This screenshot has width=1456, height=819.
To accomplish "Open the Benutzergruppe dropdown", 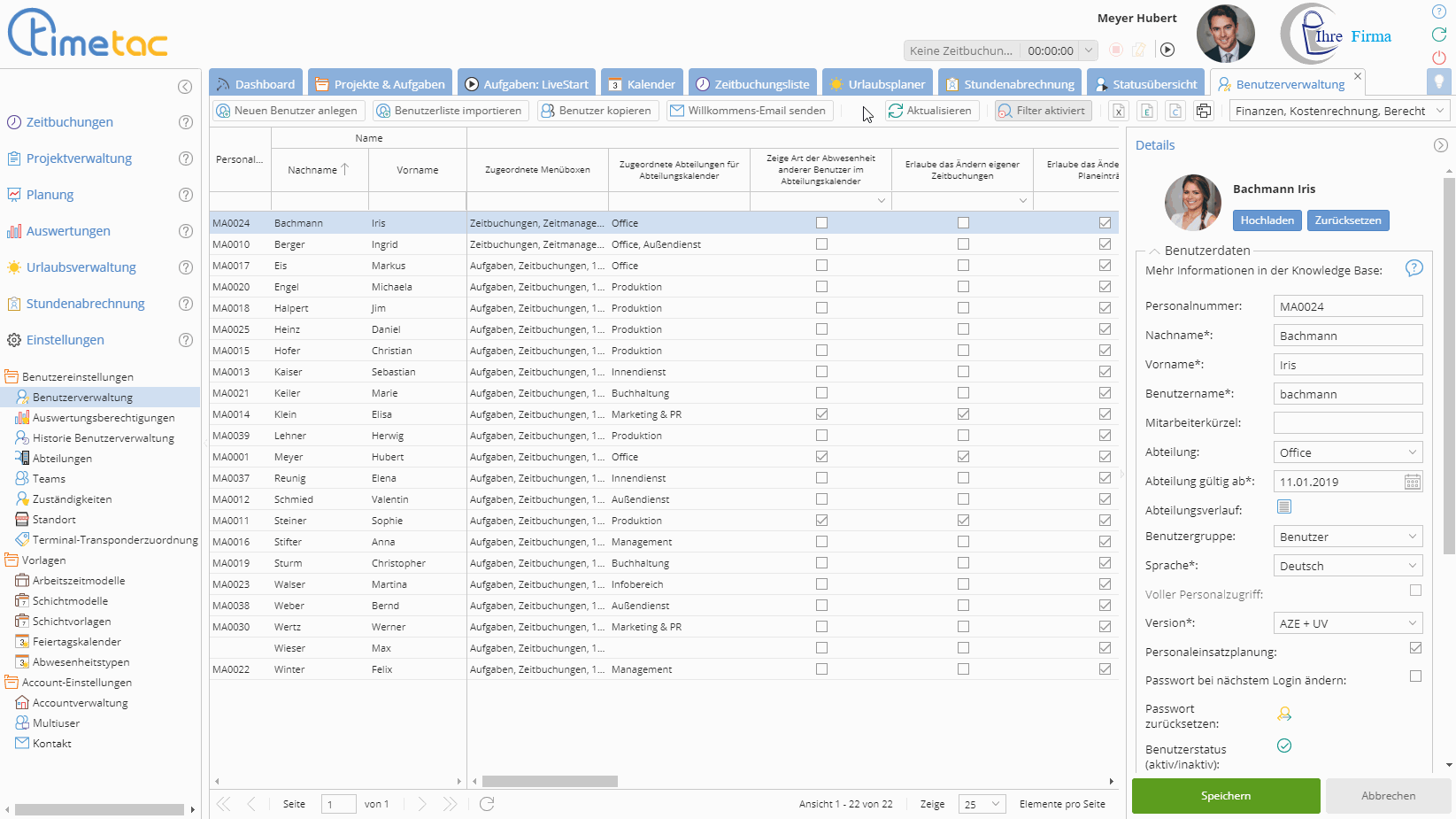I will click(x=1347, y=537).
